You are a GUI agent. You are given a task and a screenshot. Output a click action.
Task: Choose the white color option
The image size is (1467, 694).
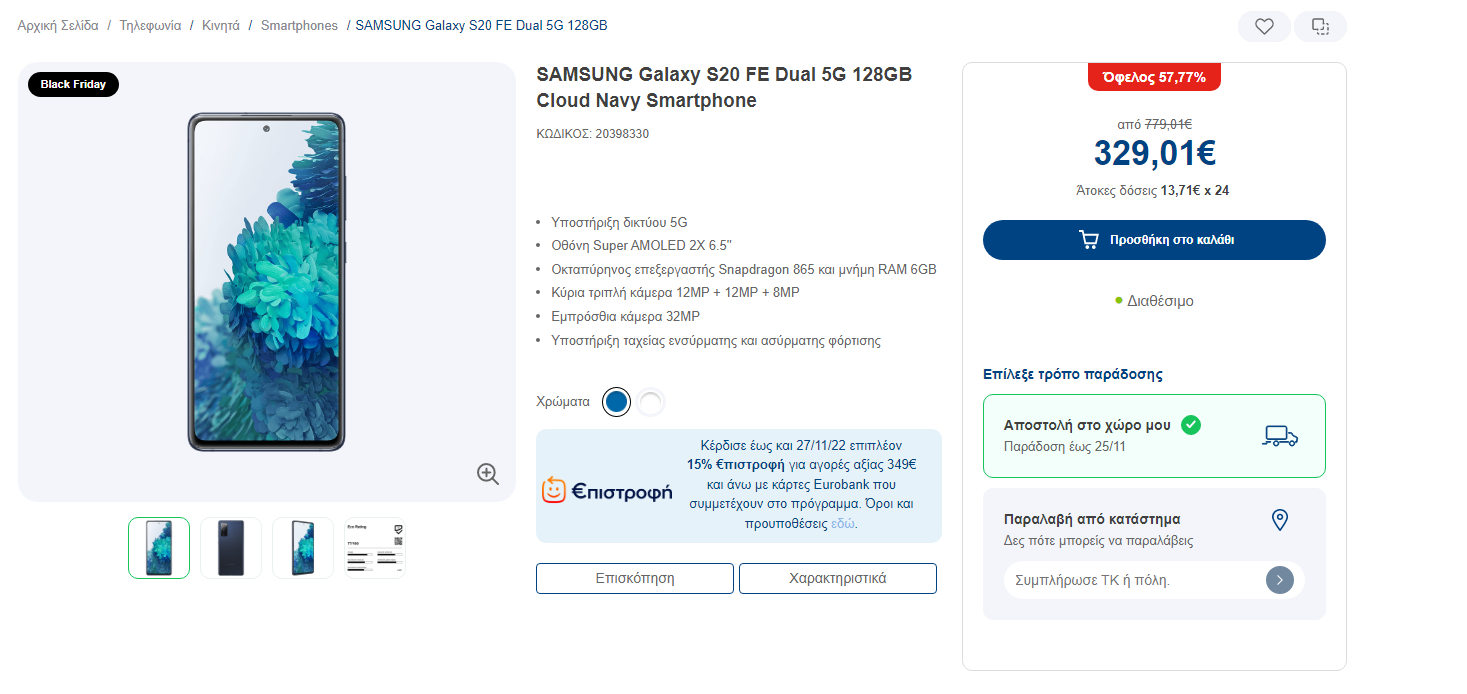(x=650, y=402)
